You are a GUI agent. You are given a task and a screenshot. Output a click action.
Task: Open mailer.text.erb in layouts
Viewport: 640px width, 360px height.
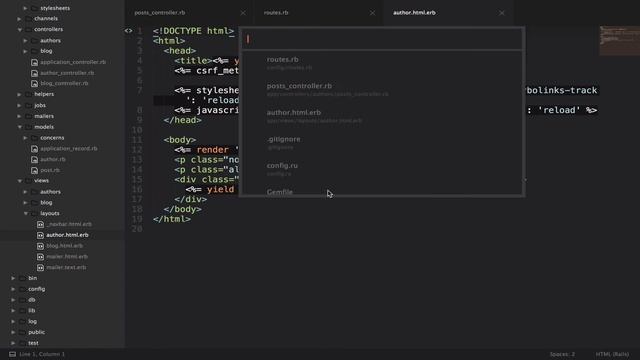coord(66,267)
